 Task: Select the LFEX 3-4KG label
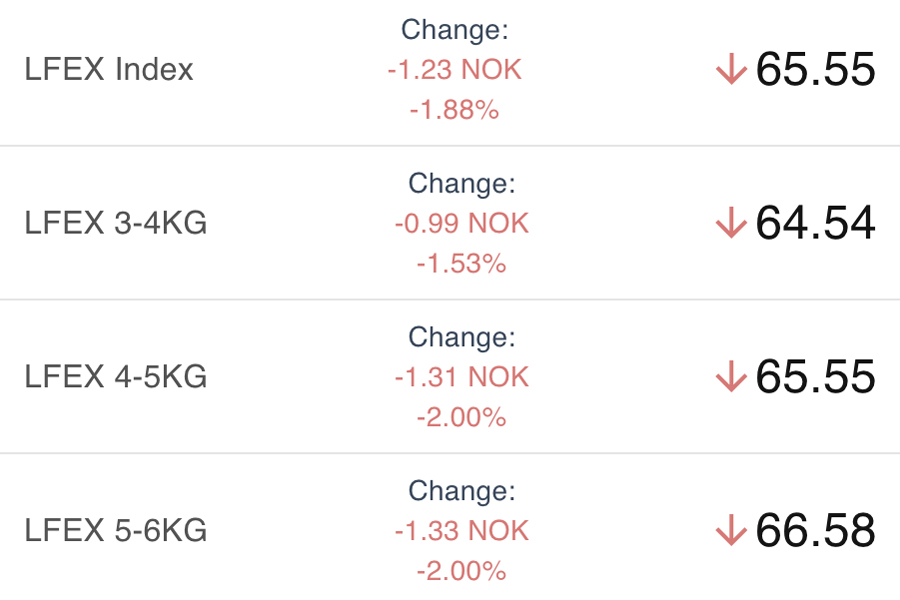click(116, 223)
